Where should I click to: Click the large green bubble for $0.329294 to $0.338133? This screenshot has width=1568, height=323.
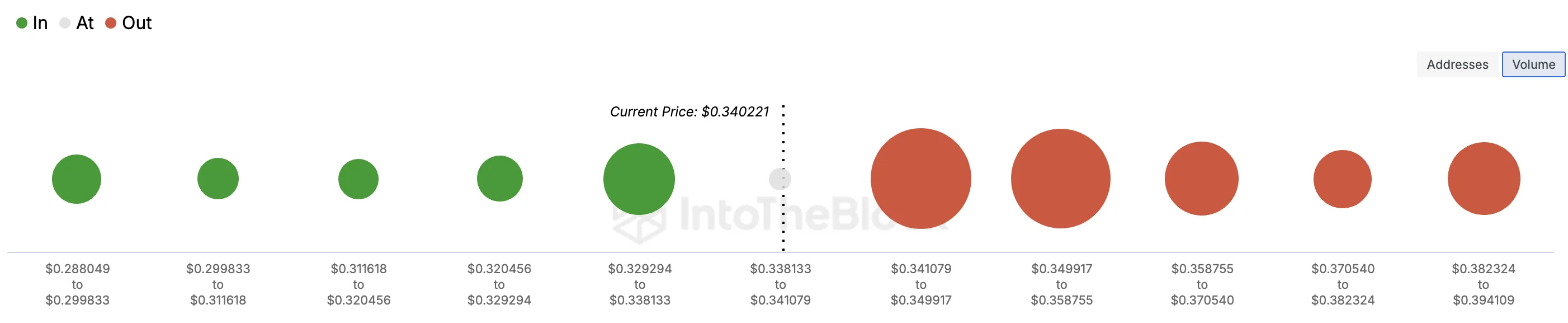click(x=639, y=179)
